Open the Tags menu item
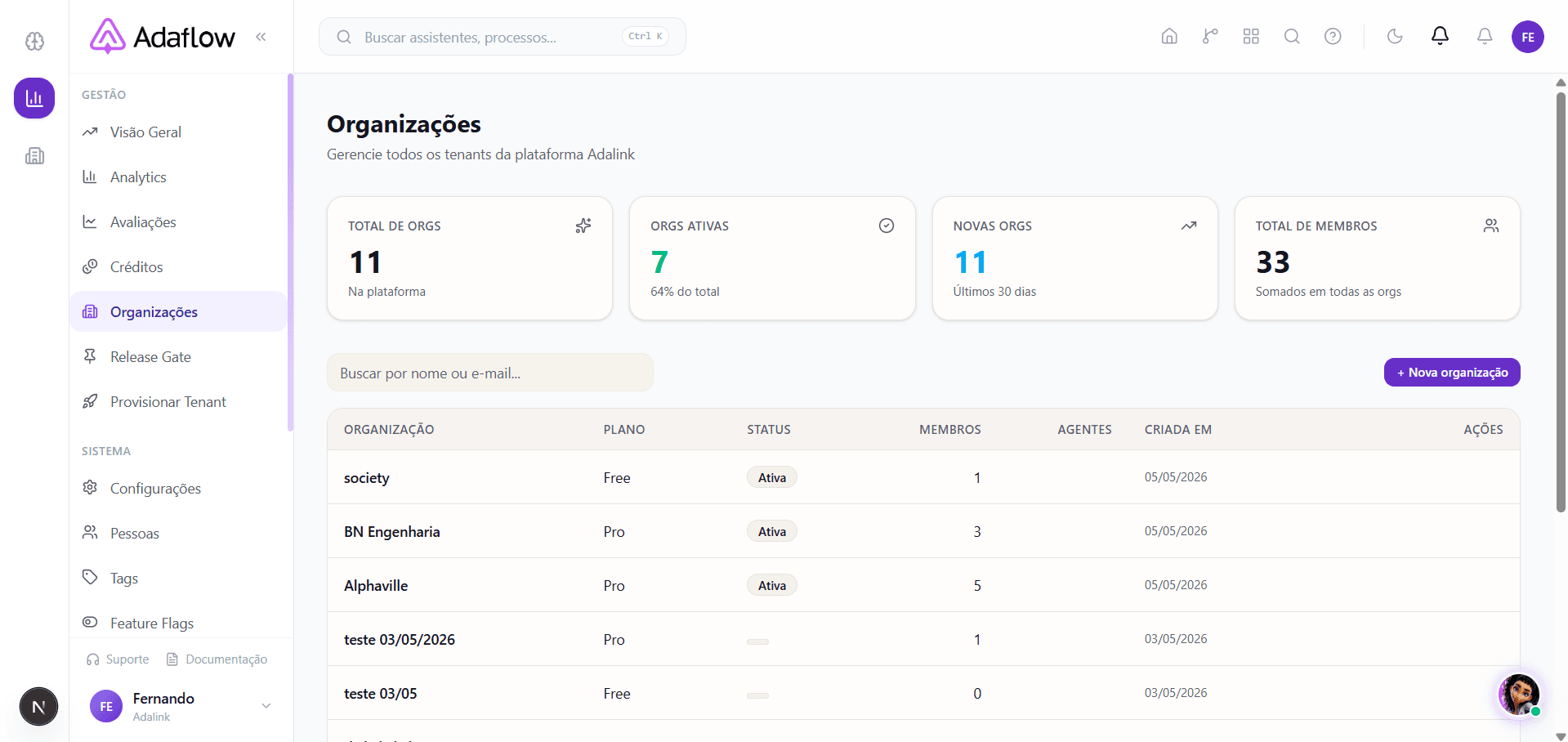This screenshot has height=742, width=1568. pyautogui.click(x=178, y=578)
